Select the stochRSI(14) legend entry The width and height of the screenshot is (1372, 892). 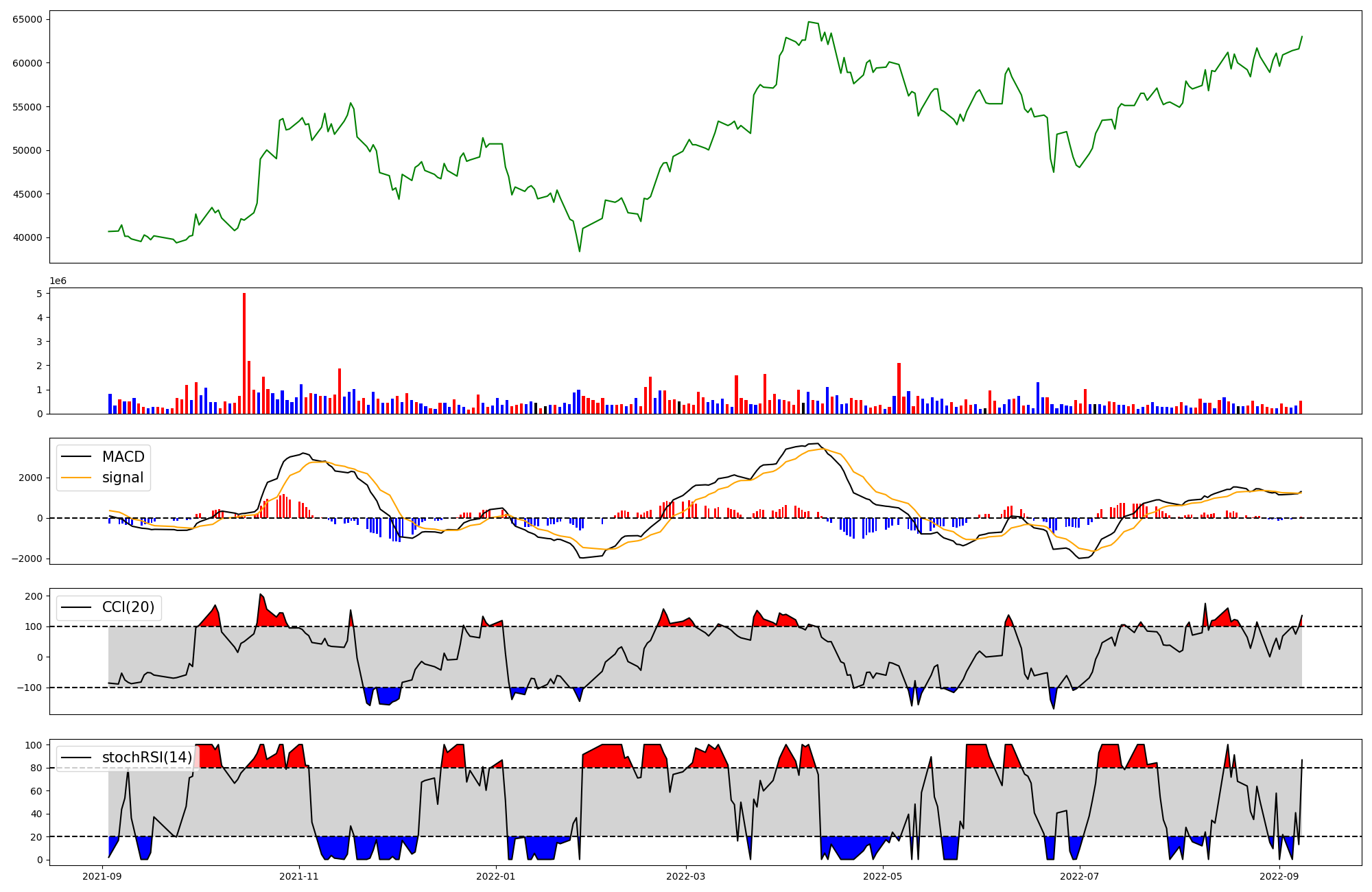click(147, 758)
